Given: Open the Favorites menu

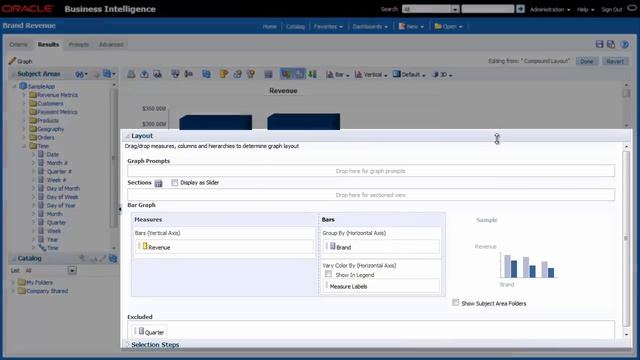Looking at the screenshot, I should (328, 27).
